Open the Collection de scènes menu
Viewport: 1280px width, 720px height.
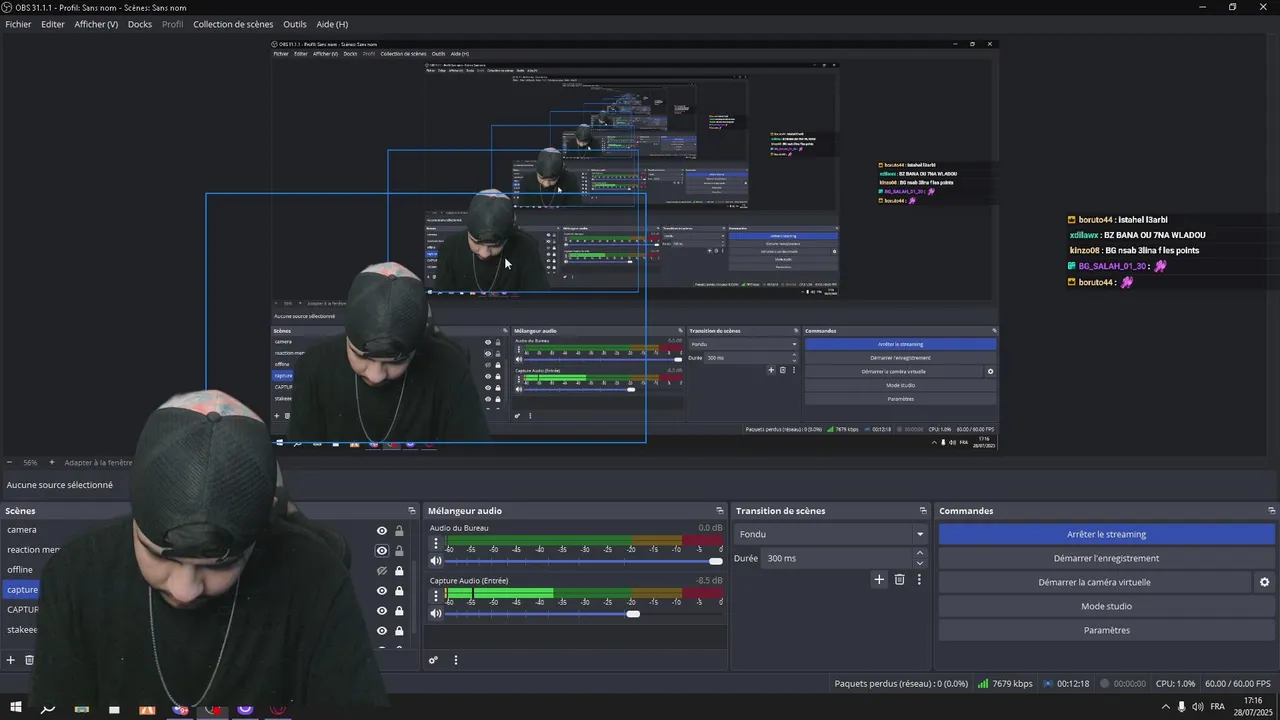pyautogui.click(x=233, y=24)
